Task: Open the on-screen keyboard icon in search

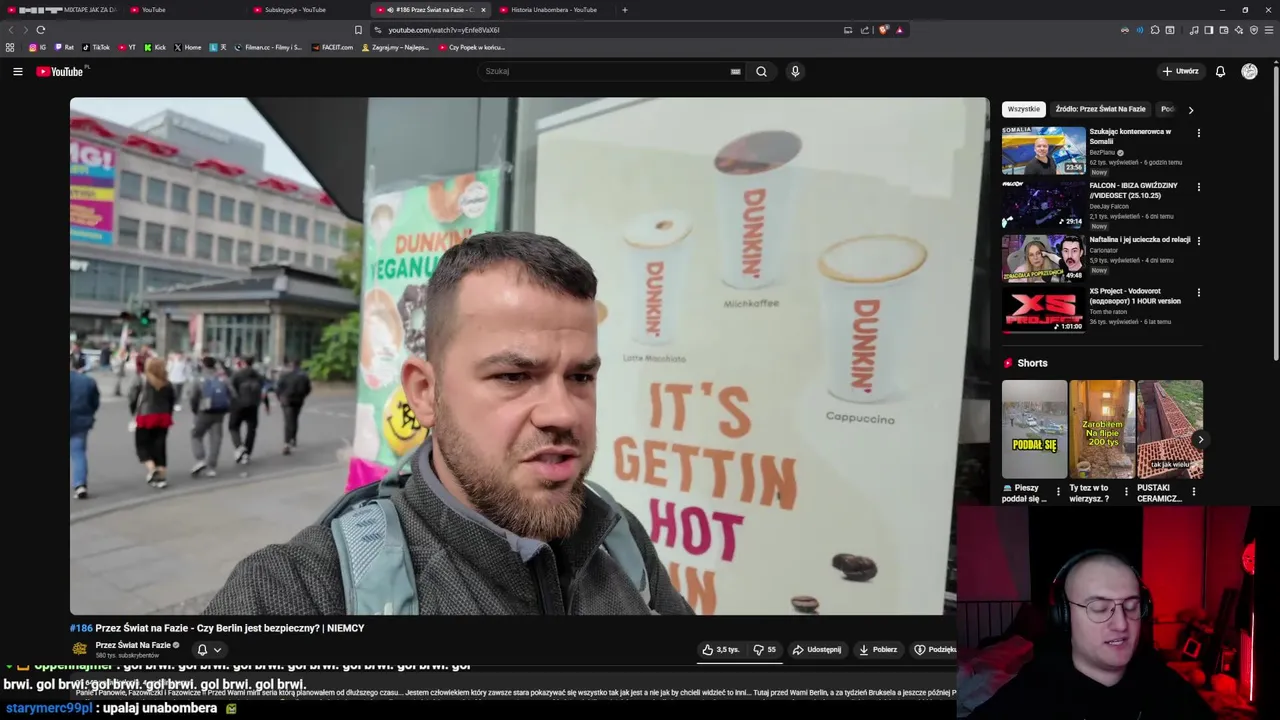Action: tap(736, 71)
